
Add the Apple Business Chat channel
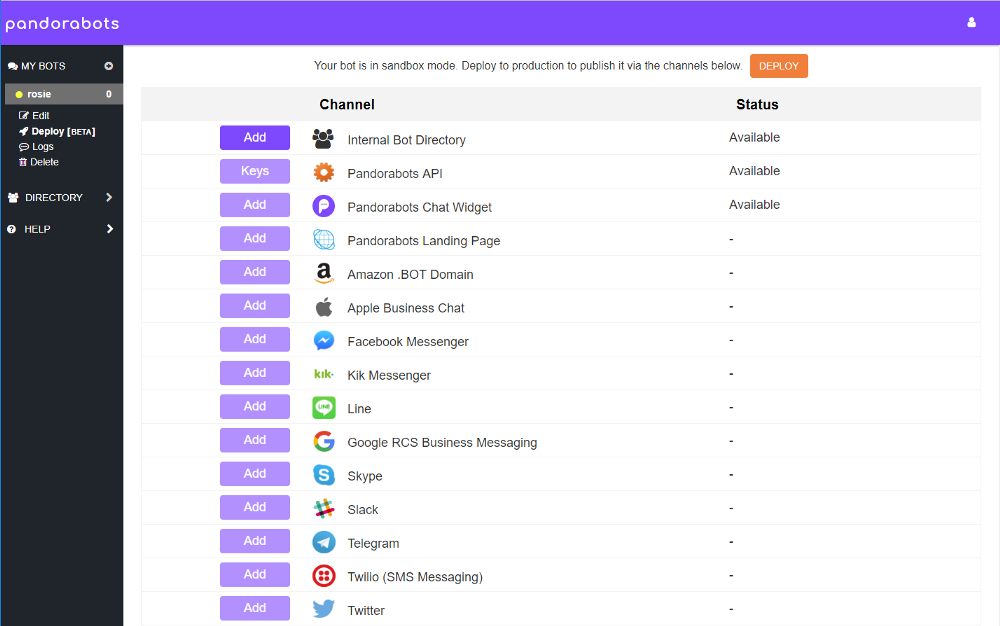point(255,305)
